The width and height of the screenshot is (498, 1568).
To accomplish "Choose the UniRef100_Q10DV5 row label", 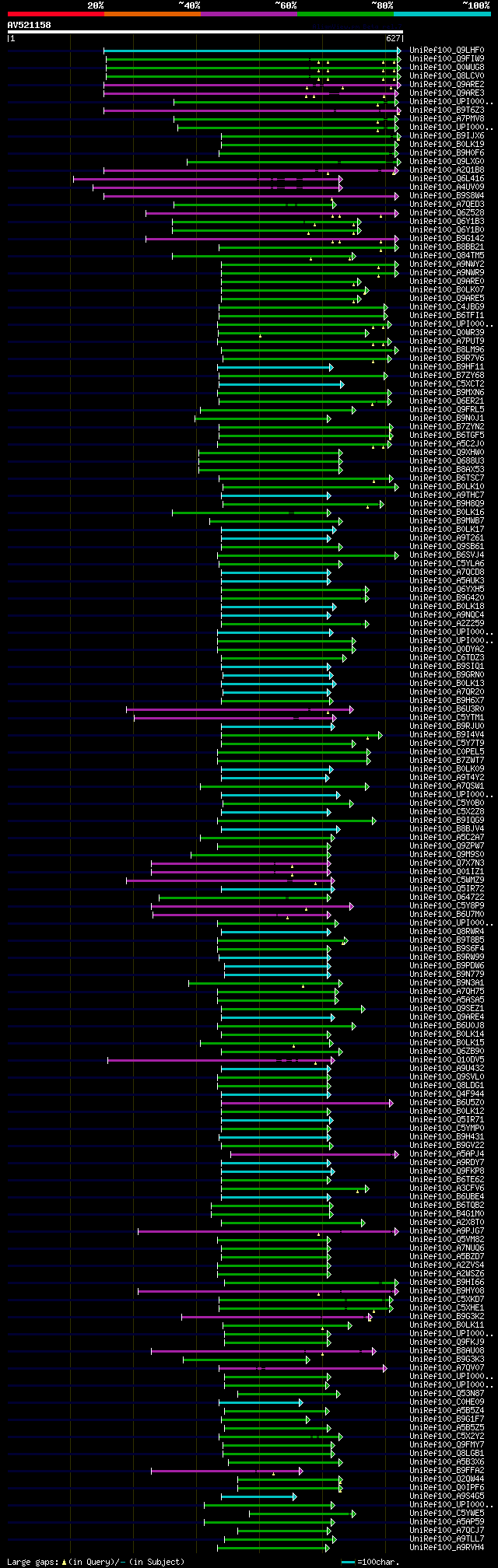I will (447, 1060).
